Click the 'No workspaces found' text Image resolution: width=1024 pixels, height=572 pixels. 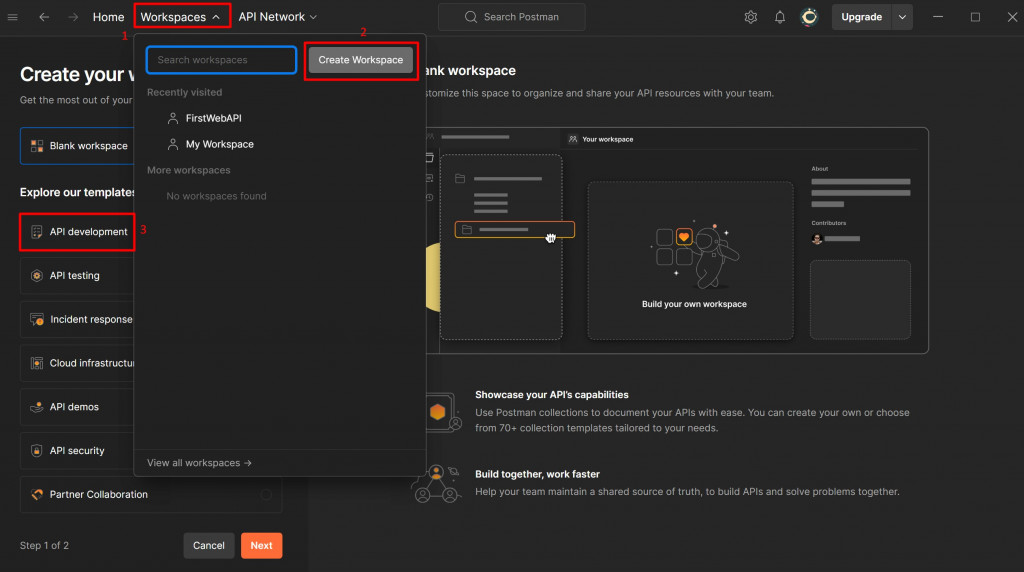click(x=216, y=196)
